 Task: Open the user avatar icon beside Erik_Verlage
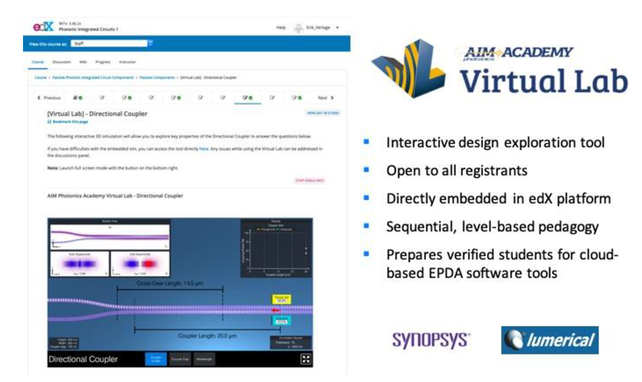298,28
